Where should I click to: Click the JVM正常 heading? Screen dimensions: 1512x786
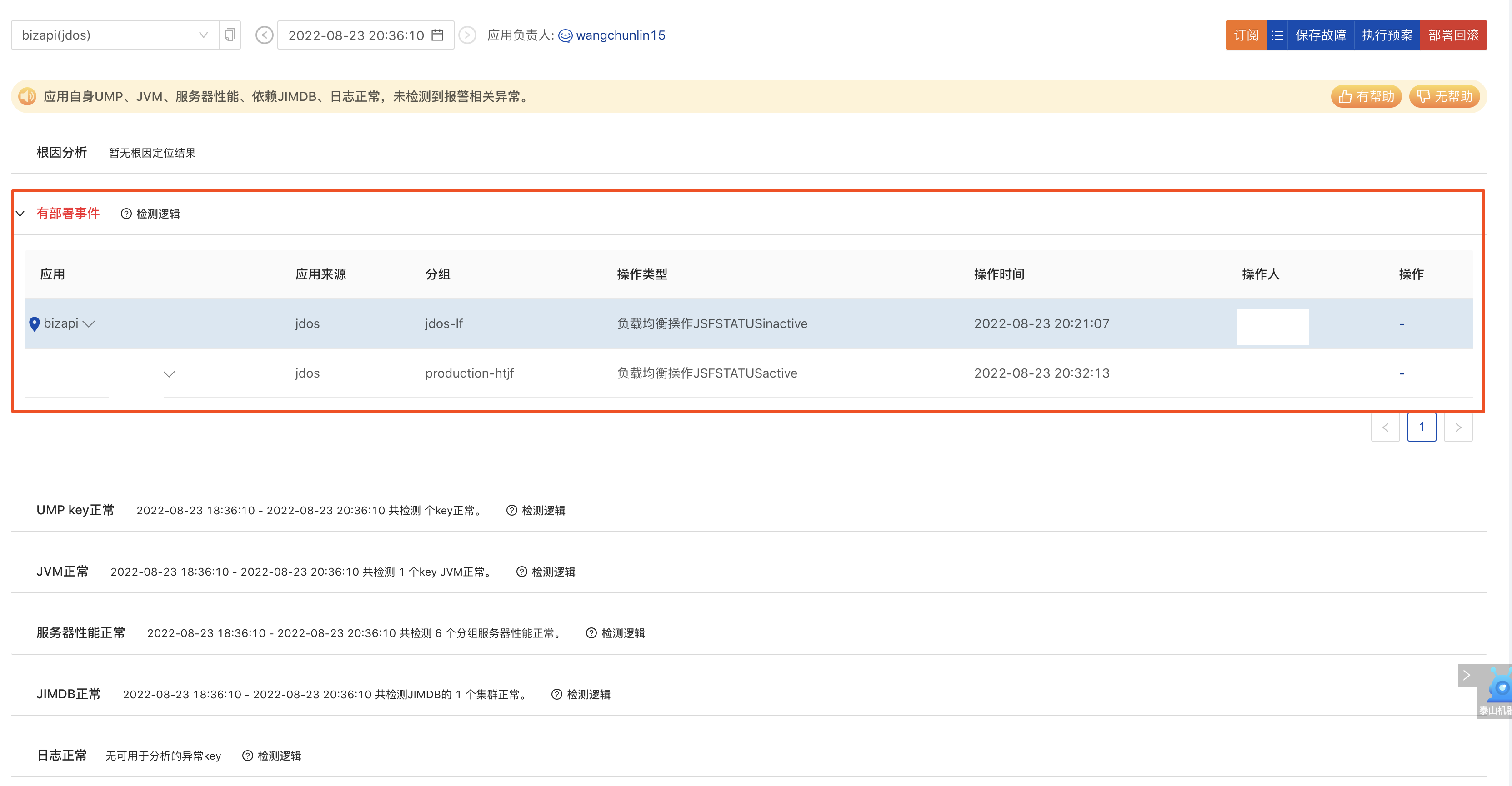point(62,572)
